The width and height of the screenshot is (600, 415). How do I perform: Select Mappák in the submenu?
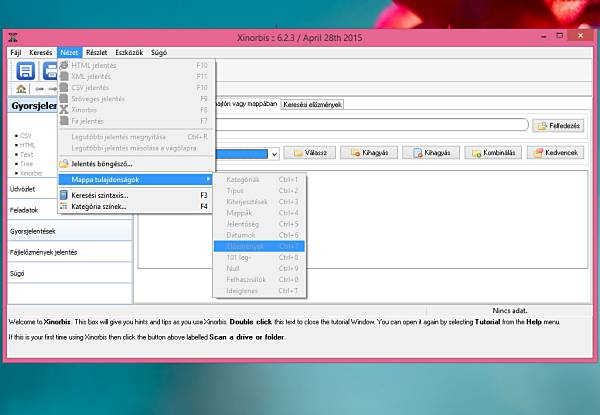tap(259, 213)
